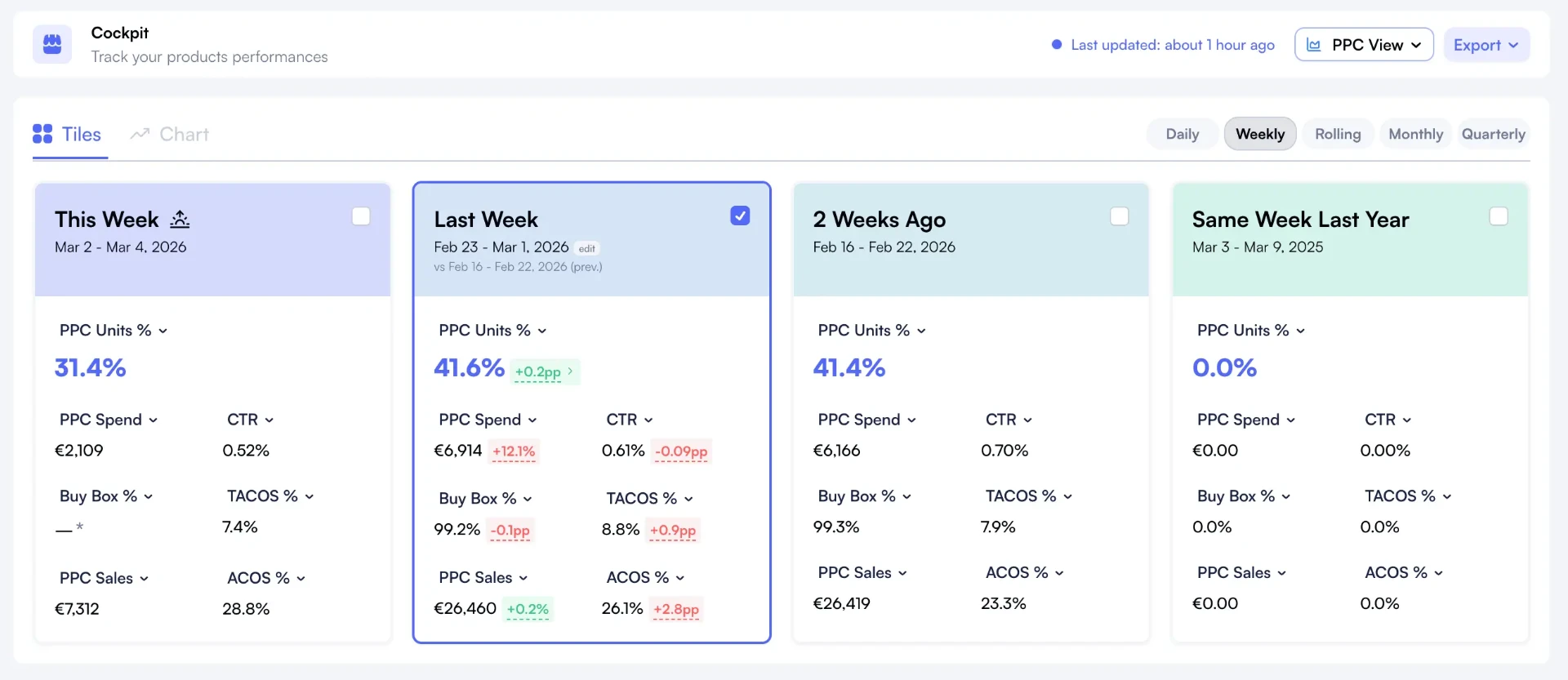Click the Cockpit logo icon
The height and width of the screenshot is (680, 1568).
click(52, 44)
